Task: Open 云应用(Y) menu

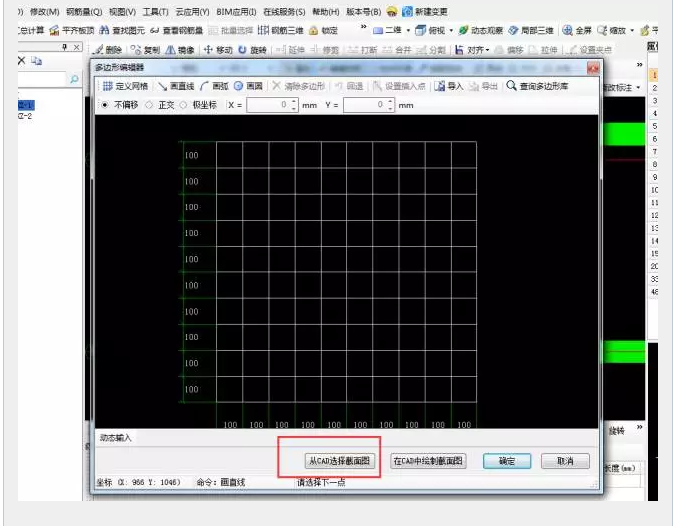Action: 192,12
